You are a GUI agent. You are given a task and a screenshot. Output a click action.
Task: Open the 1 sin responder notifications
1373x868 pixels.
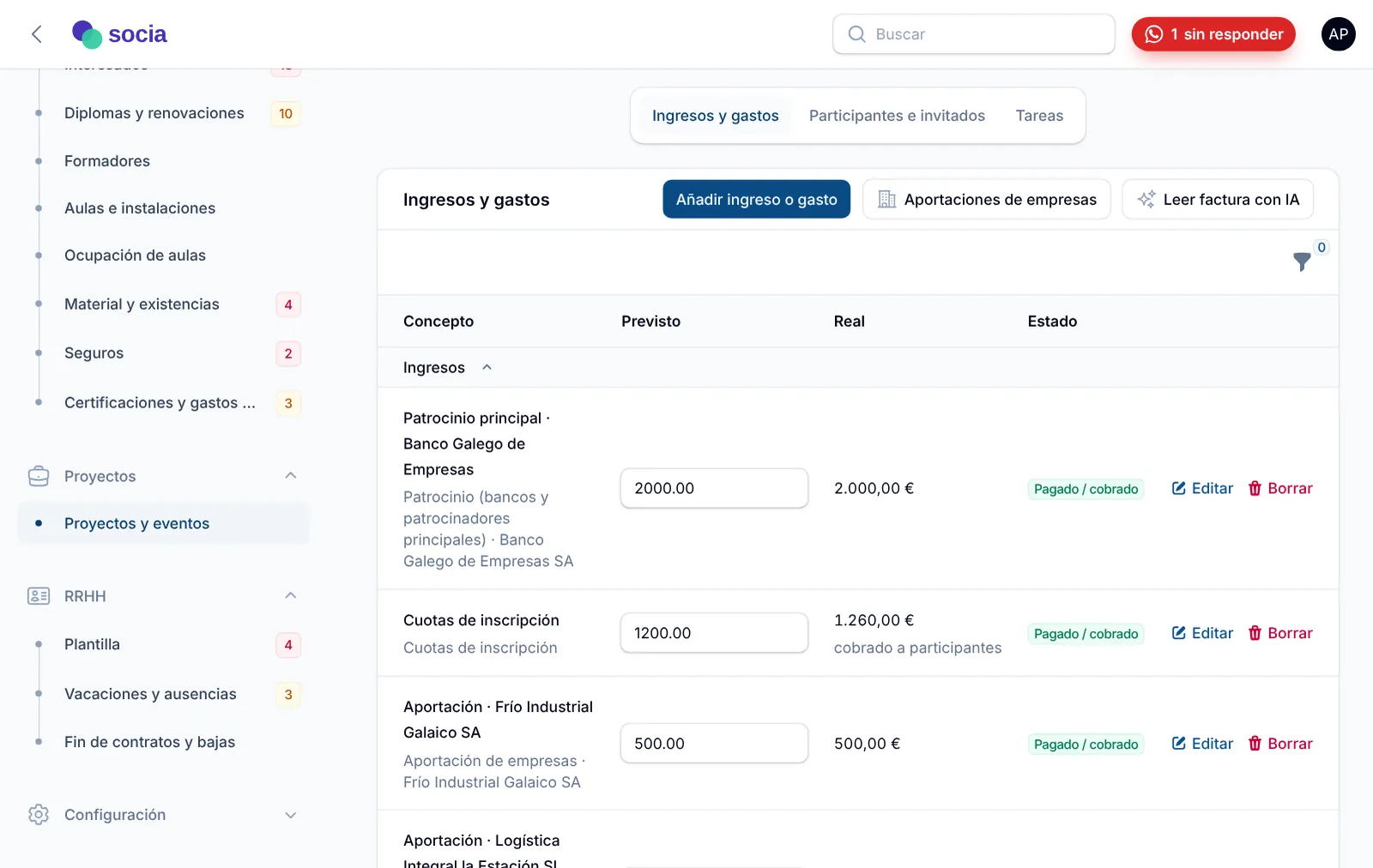click(x=1213, y=34)
